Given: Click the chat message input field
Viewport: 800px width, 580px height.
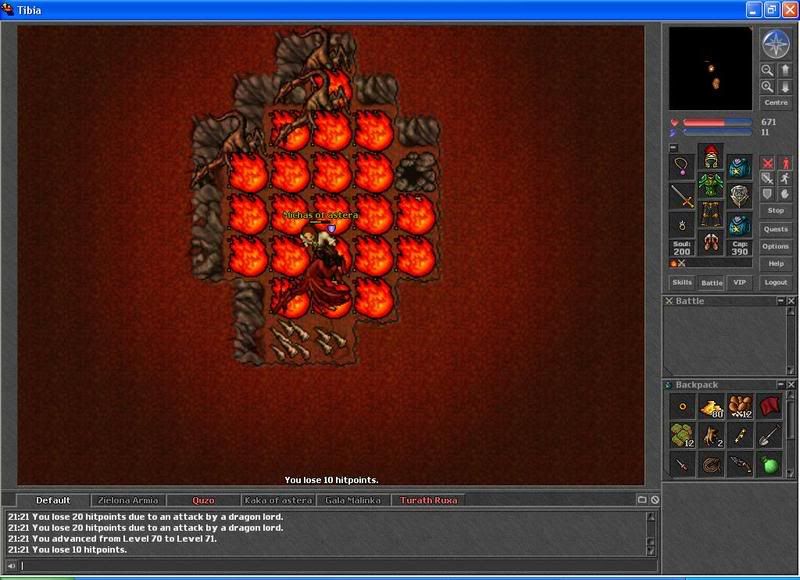Looking at the screenshot, I should (x=337, y=565).
